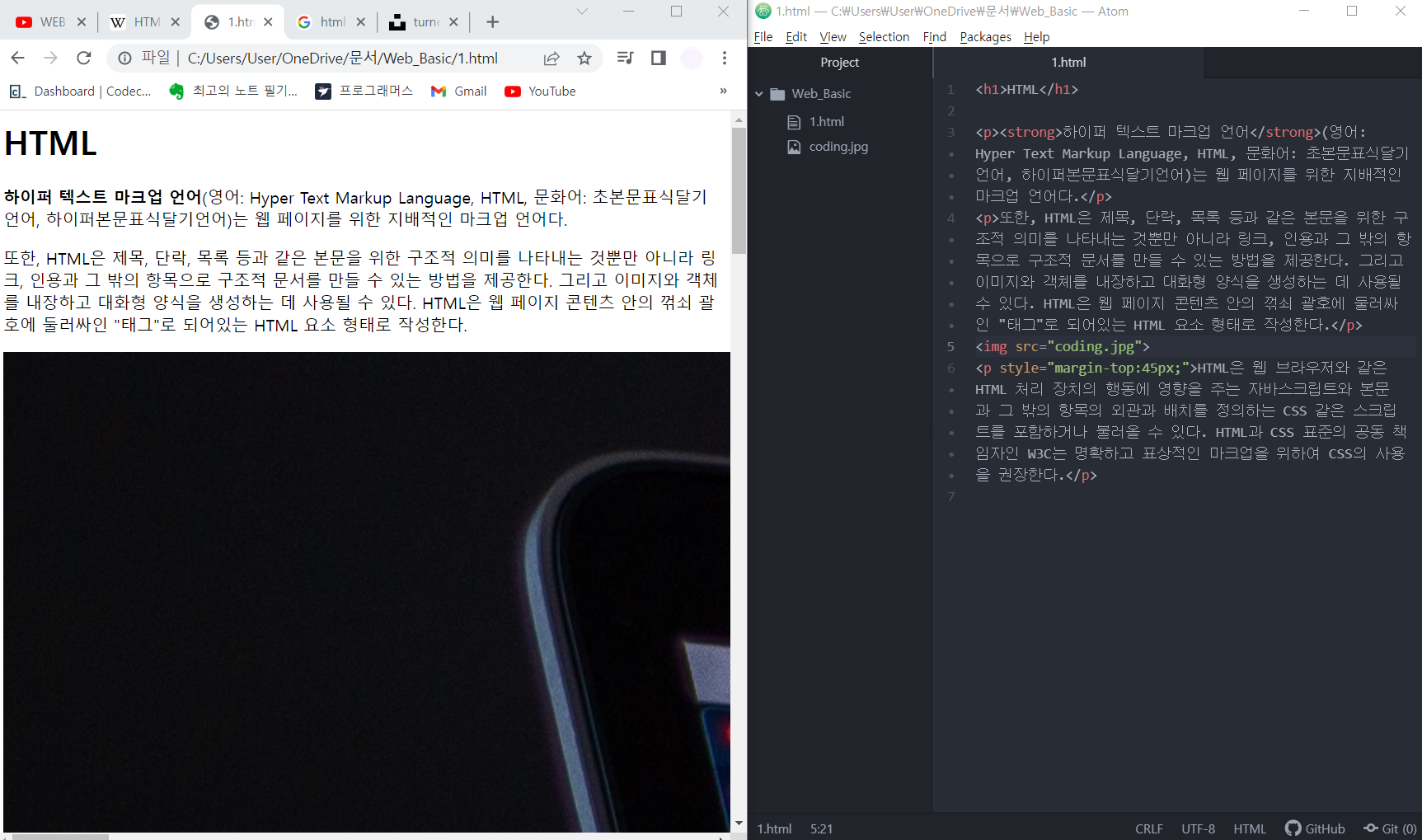
Task: Go back in Chrome browser
Action: (17, 58)
